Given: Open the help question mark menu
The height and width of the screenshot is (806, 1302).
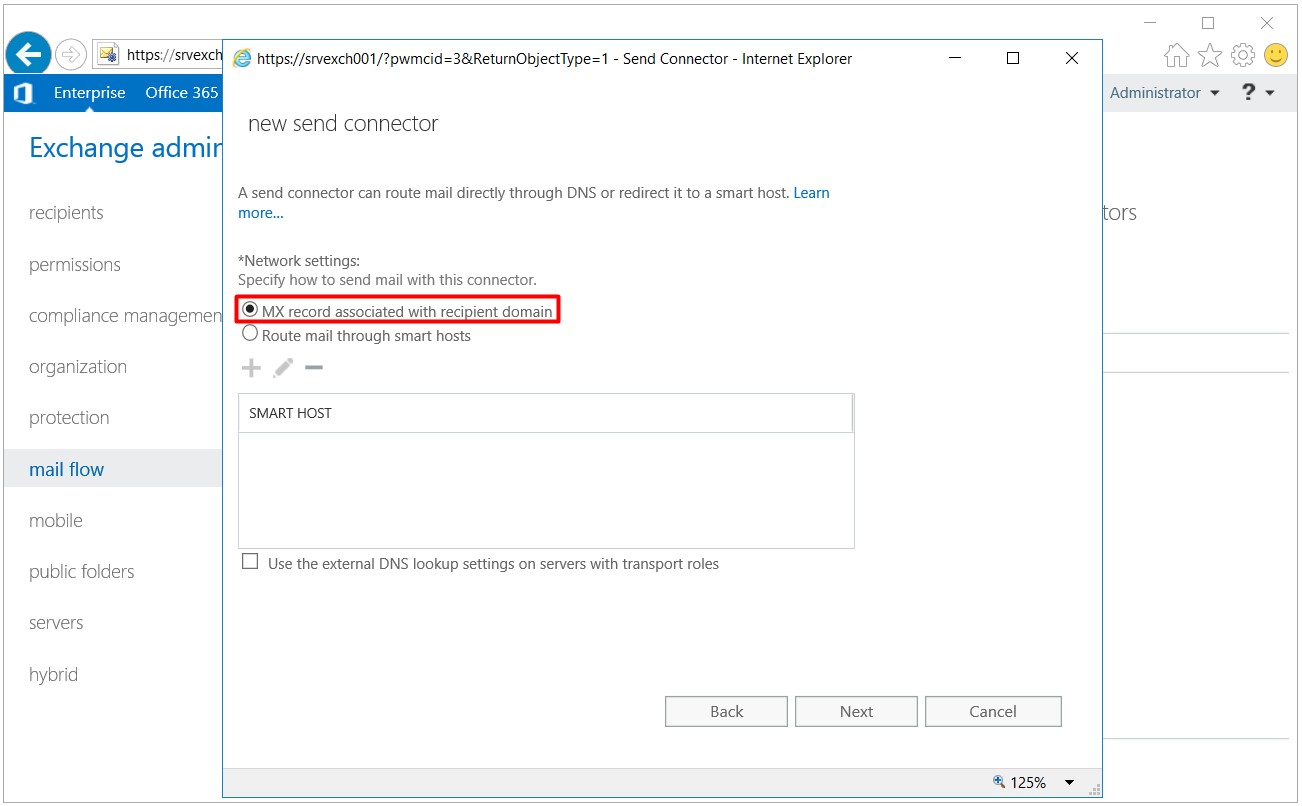Looking at the screenshot, I should [1258, 92].
